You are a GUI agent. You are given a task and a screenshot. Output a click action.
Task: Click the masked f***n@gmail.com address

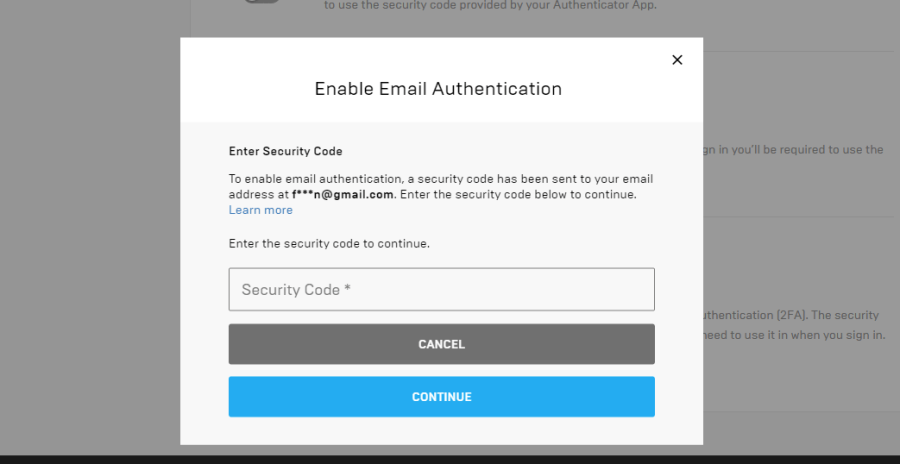tap(343, 194)
